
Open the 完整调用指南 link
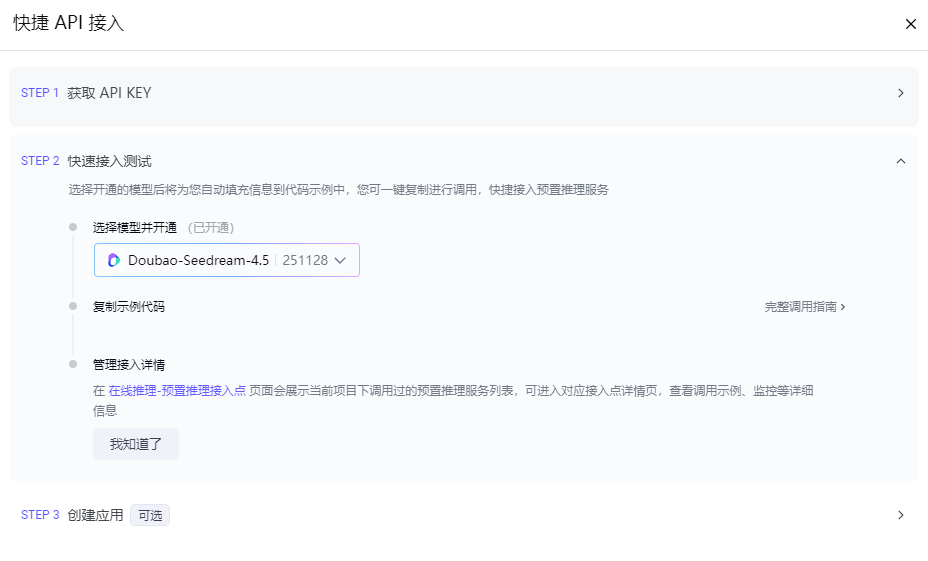coord(800,307)
